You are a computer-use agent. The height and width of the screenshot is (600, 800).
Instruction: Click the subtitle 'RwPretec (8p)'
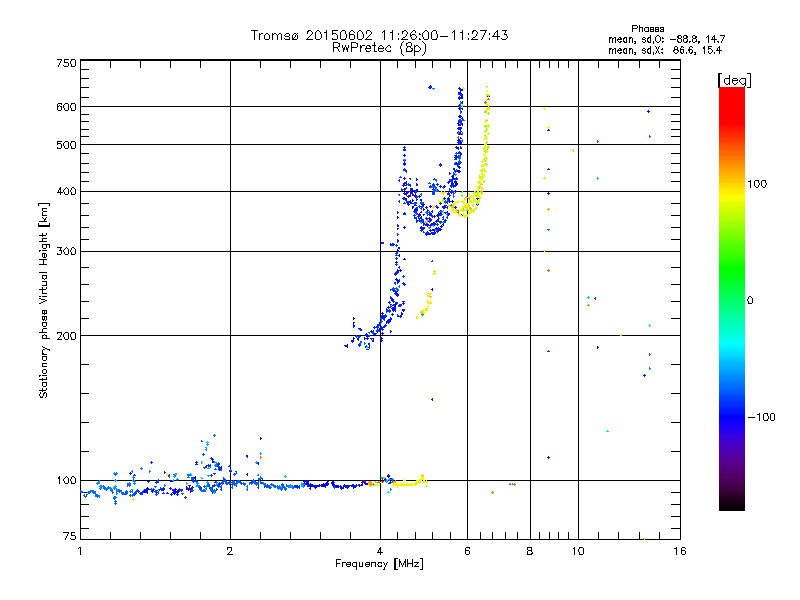(379, 48)
